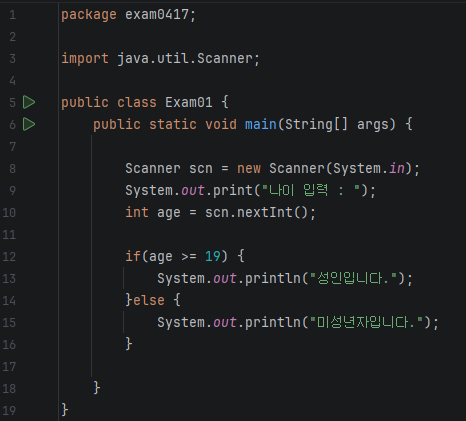Click the scn variable declaration on line 8
Image resolution: width=466 pixels, height=421 pixels.
click(x=201, y=169)
